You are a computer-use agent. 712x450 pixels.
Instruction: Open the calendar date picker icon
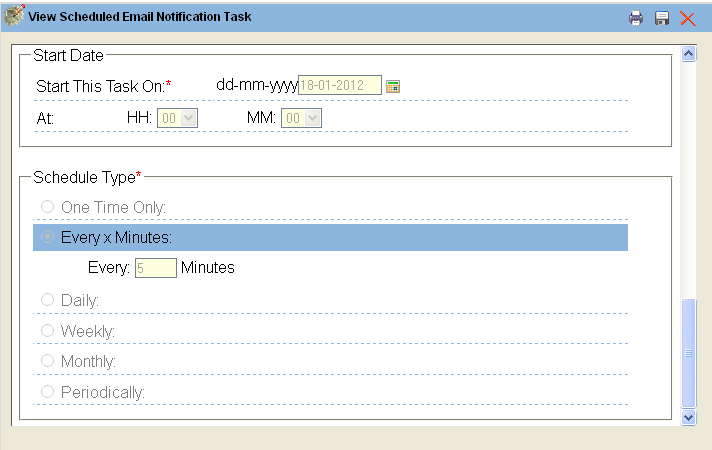pos(393,86)
